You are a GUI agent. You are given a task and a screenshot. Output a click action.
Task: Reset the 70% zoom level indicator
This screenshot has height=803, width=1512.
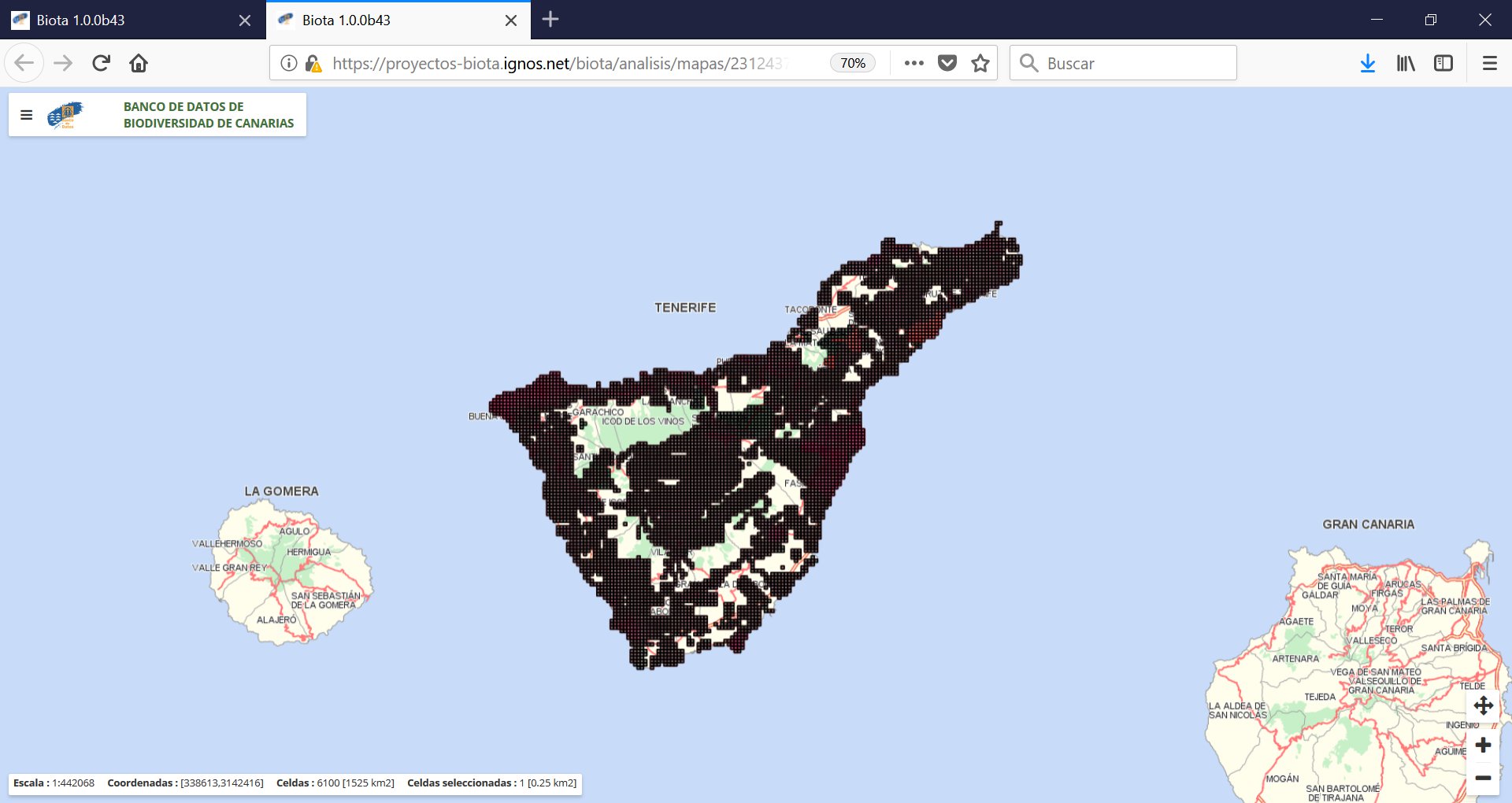(x=853, y=63)
